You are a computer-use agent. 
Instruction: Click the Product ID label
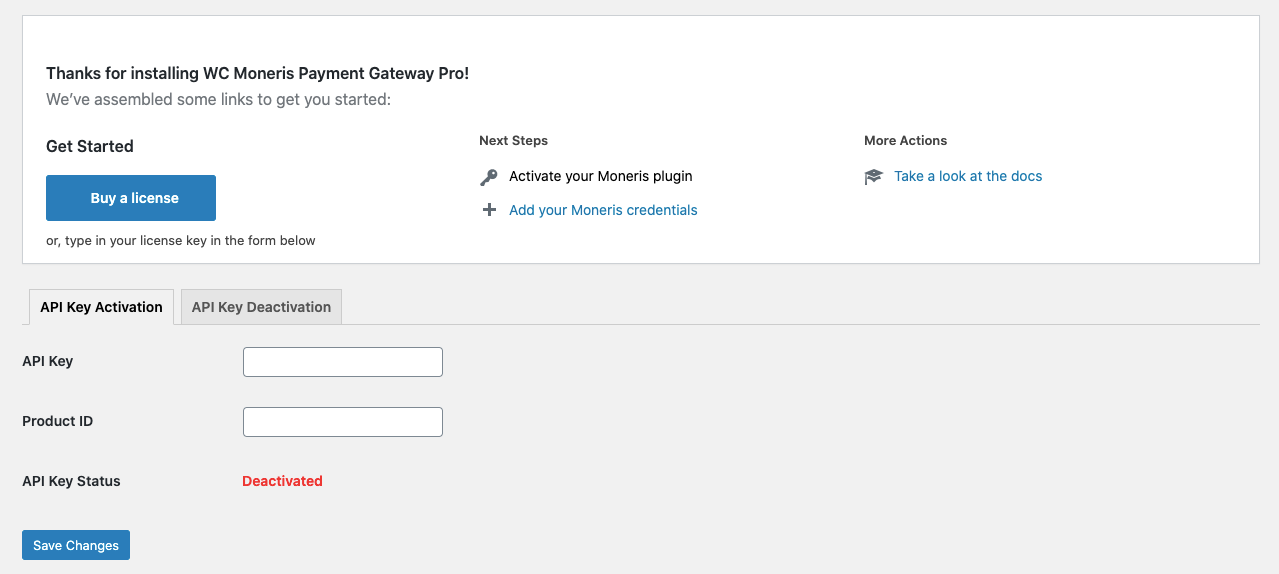57,421
